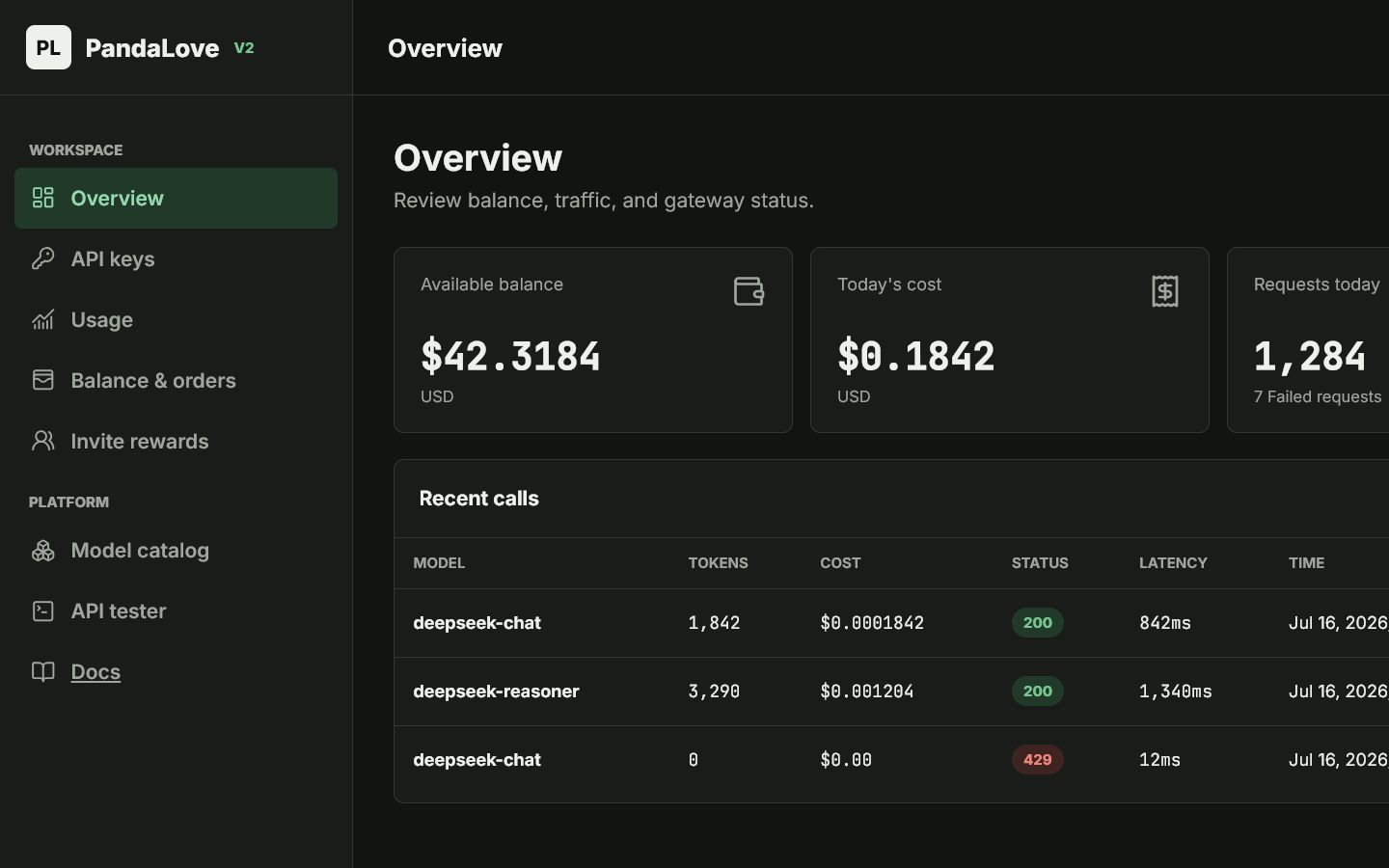Click the Usage chart icon

pyautogui.click(x=42, y=319)
